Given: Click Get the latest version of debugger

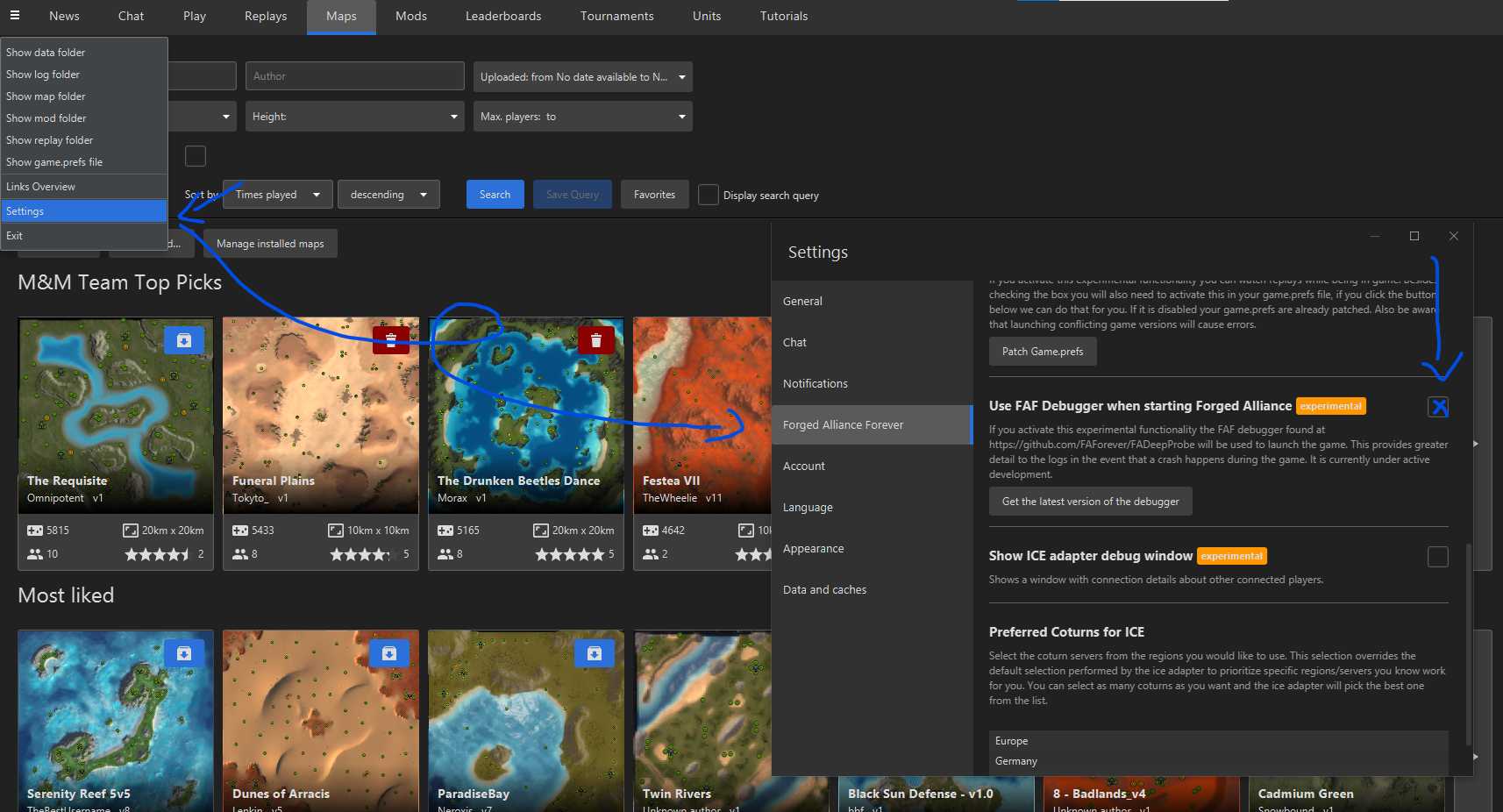Looking at the screenshot, I should (x=1091, y=502).
